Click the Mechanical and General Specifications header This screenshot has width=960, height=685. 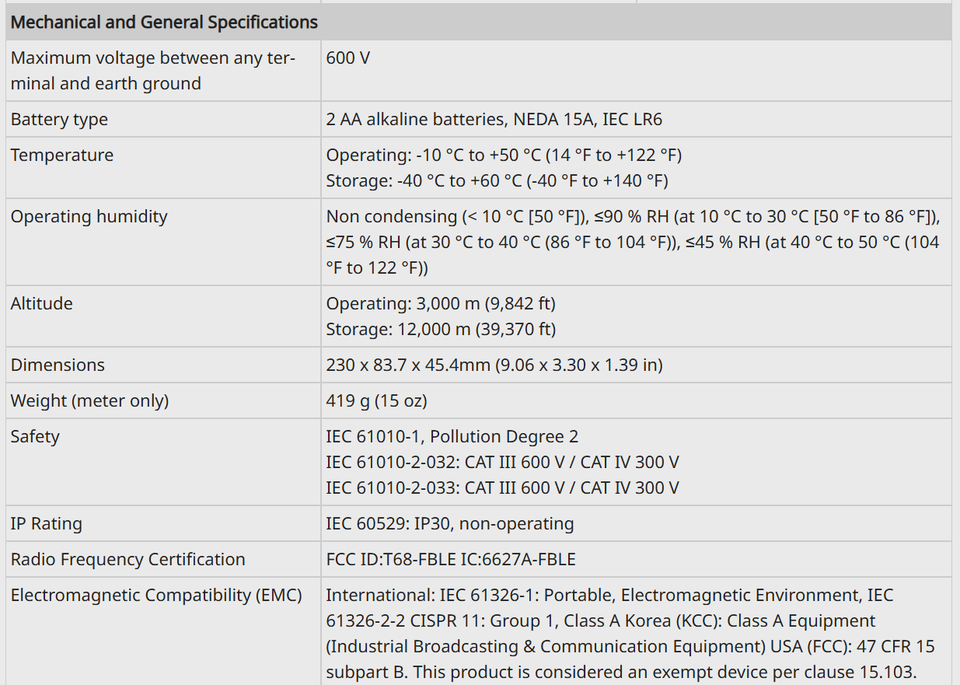pyautogui.click(x=164, y=22)
